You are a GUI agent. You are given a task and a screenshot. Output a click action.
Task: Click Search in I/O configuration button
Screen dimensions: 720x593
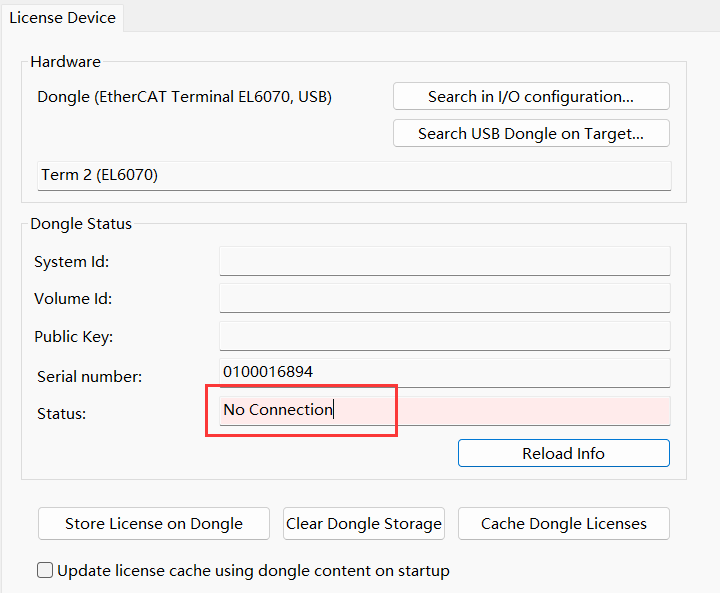[x=531, y=96]
